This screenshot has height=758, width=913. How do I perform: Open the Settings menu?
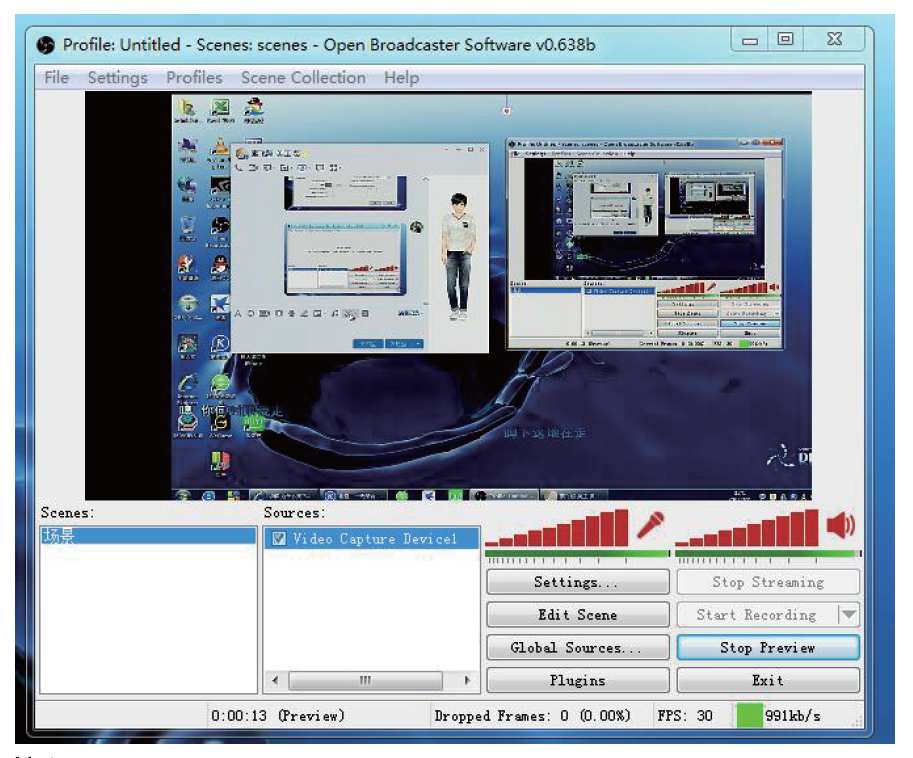point(117,77)
